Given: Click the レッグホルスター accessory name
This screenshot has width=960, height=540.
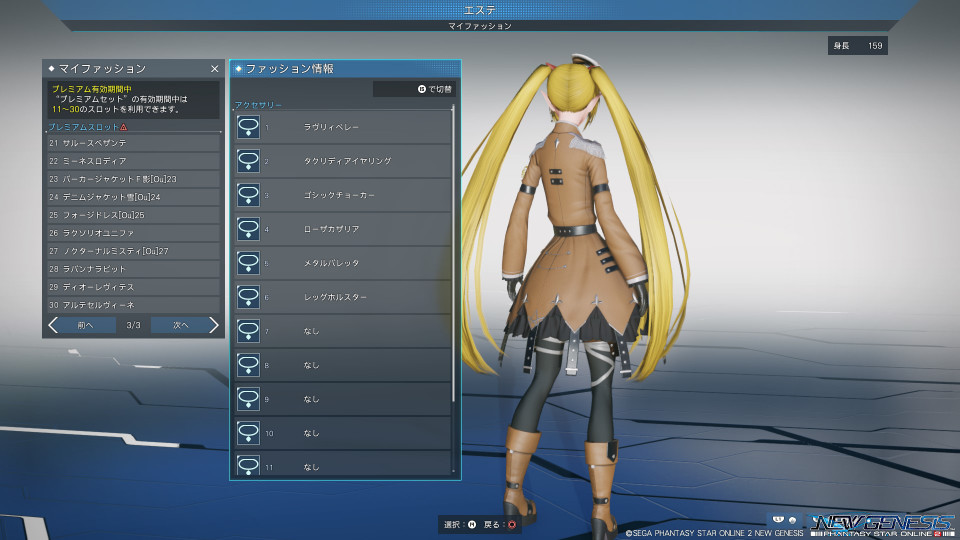Looking at the screenshot, I should [x=335, y=297].
